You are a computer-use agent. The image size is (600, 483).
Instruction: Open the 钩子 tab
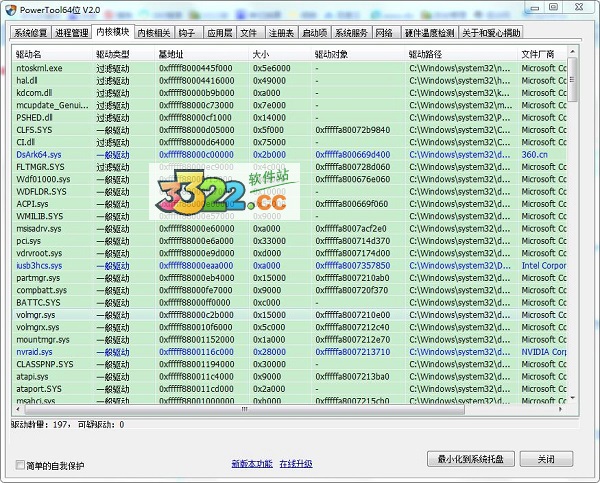(187, 33)
